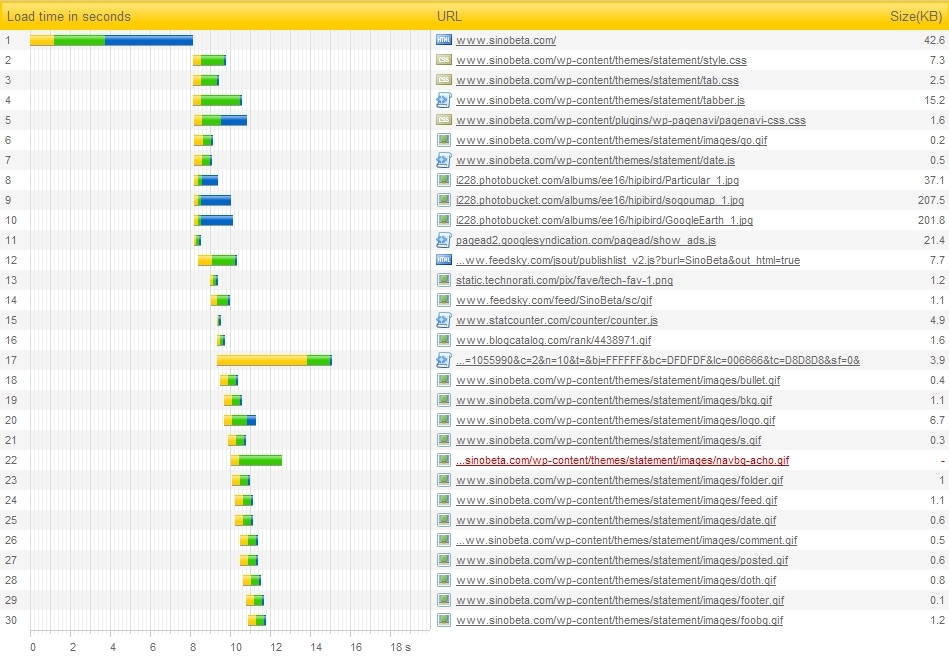Screen dimensions: 949x659
Task: Click the script icon in row 17
Action: point(444,359)
